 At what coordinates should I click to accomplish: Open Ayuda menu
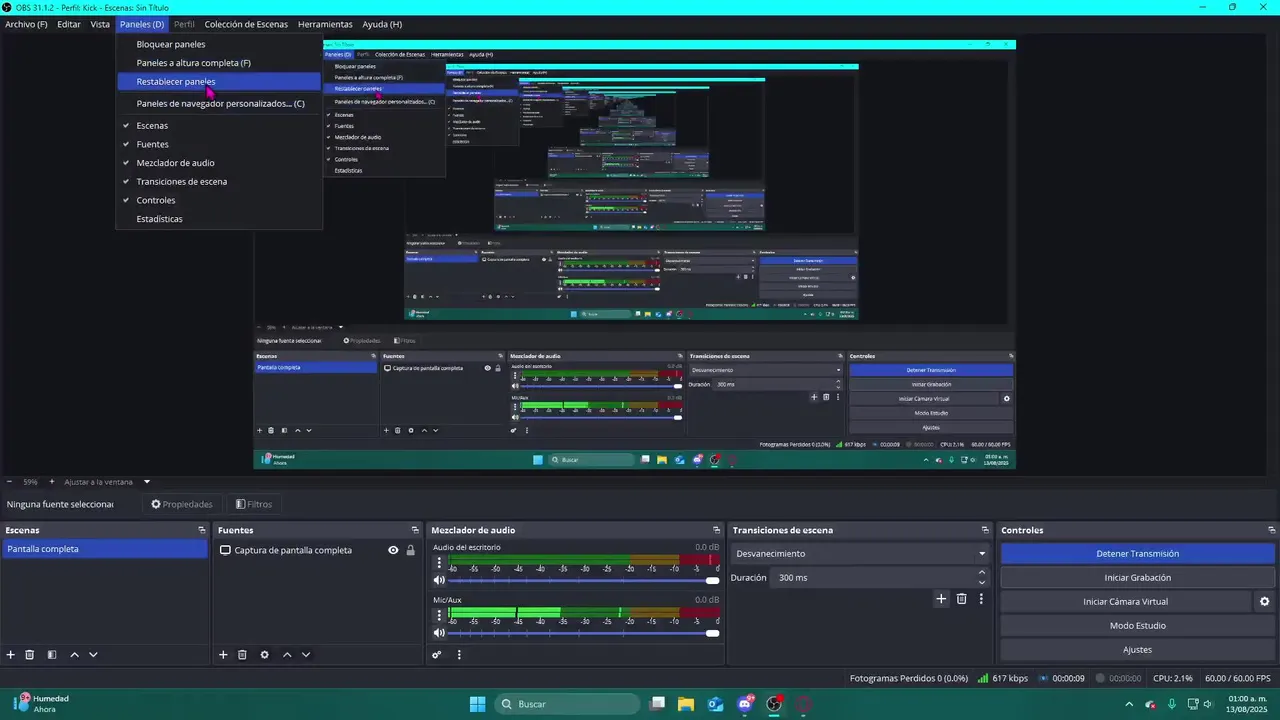coord(382,24)
